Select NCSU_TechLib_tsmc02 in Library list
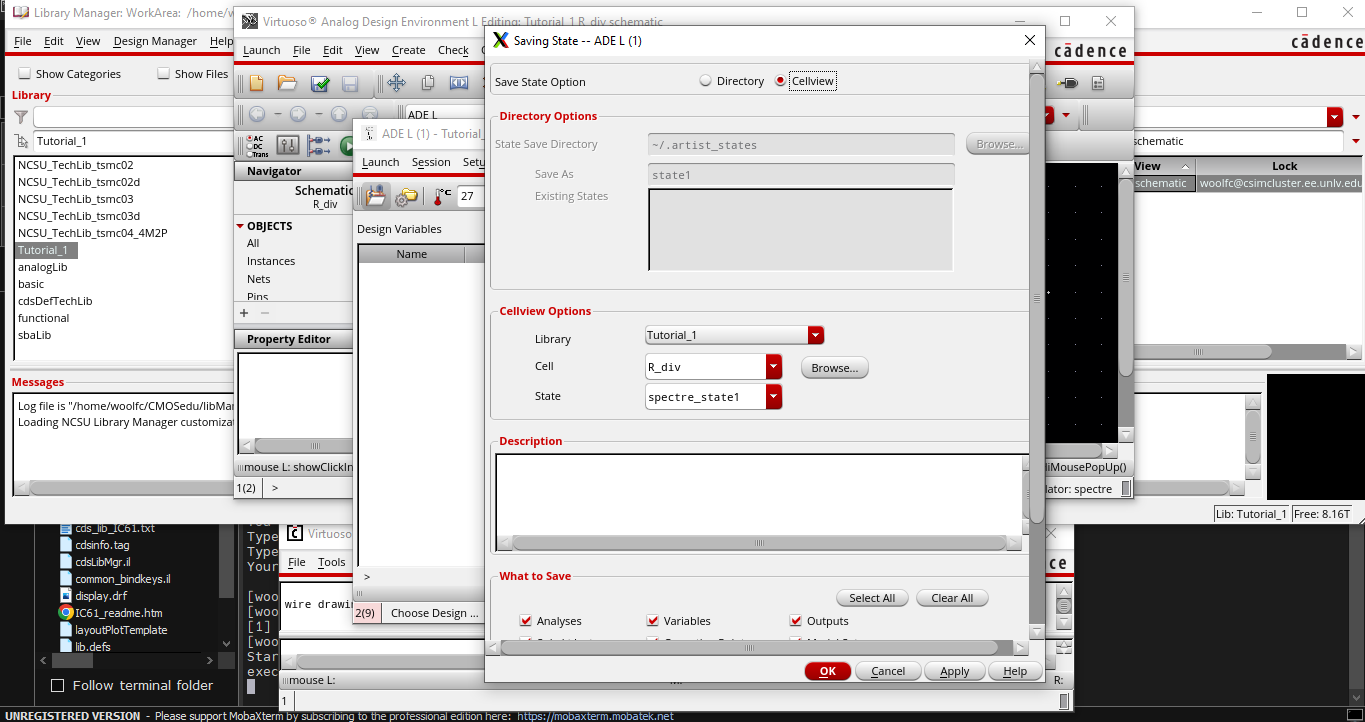The image size is (1365, 722). pyautogui.click(x=75, y=165)
